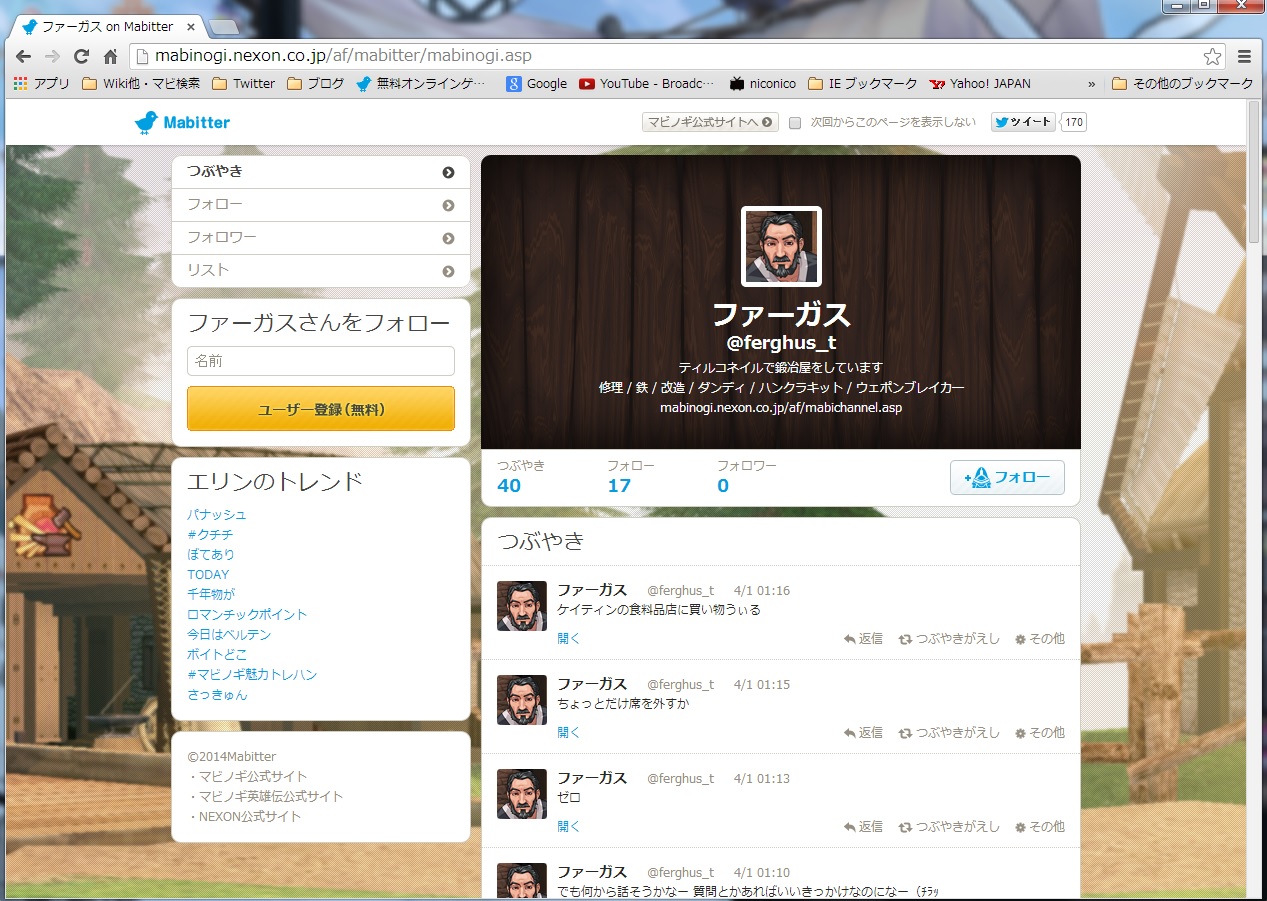This screenshot has height=901, width=1267.
Task: Open the アプリ apps shortcut
Action: (x=42, y=84)
